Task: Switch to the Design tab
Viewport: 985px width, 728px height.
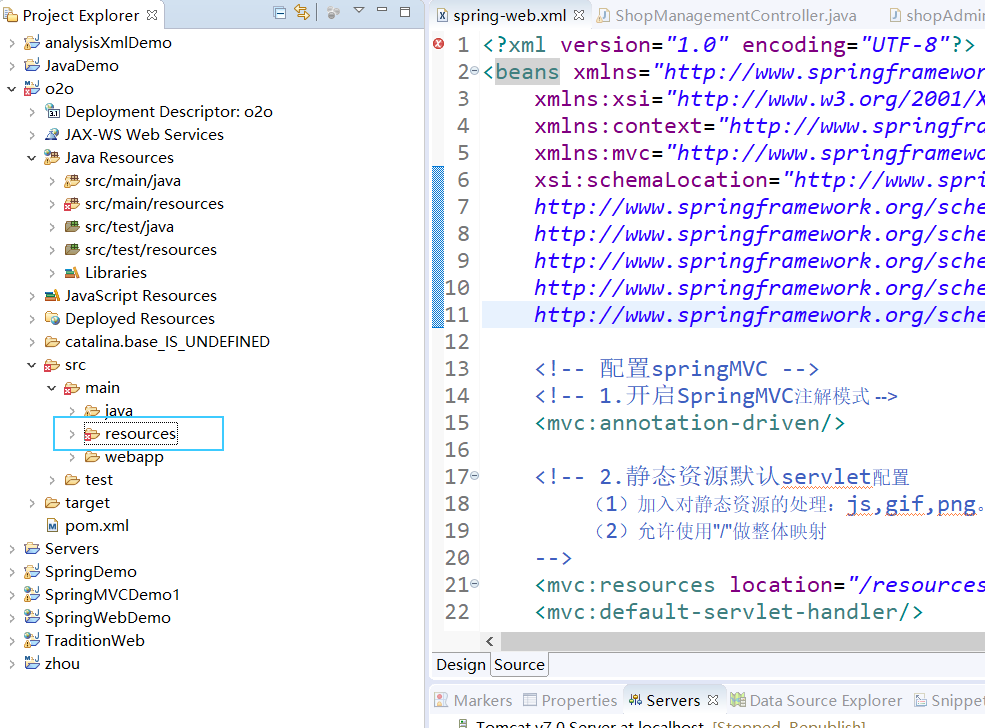Action: click(460, 665)
